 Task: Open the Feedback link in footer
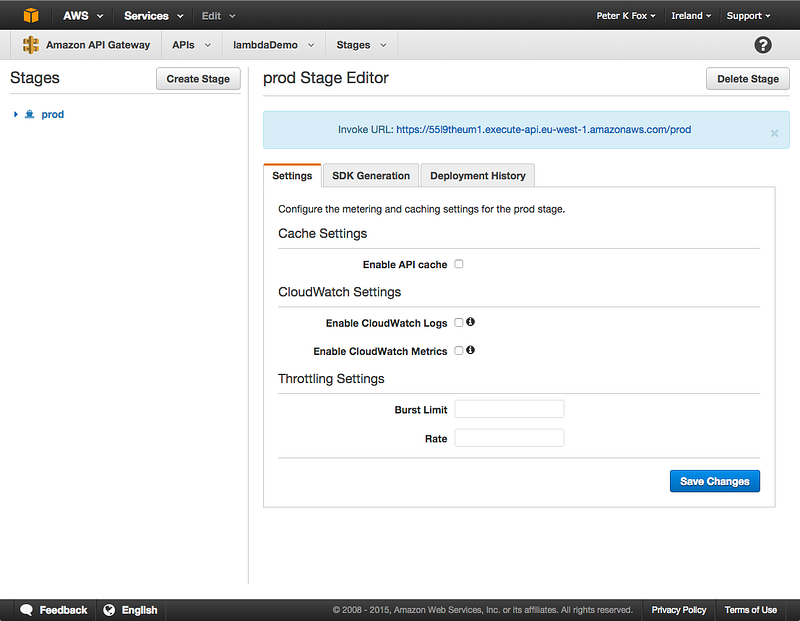pyautogui.click(x=63, y=610)
